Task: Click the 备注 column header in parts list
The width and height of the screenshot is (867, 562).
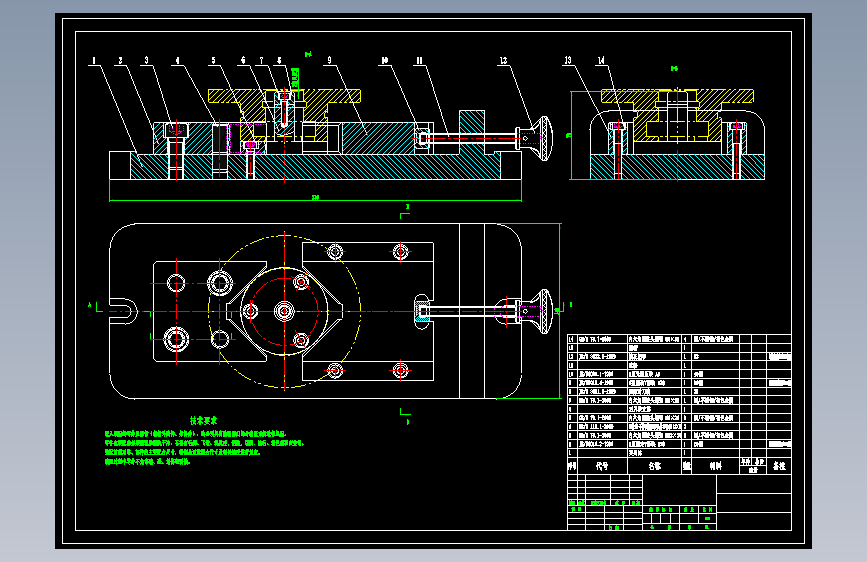Action: (779, 466)
